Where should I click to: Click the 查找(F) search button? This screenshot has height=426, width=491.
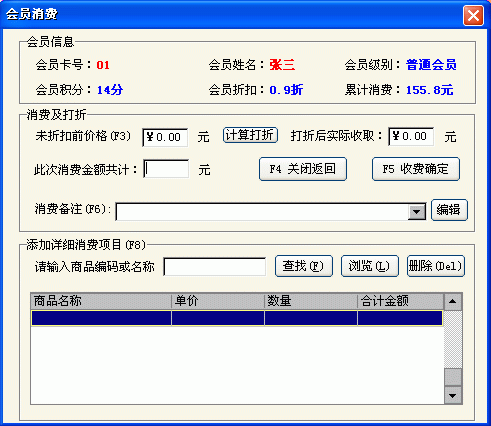304,266
